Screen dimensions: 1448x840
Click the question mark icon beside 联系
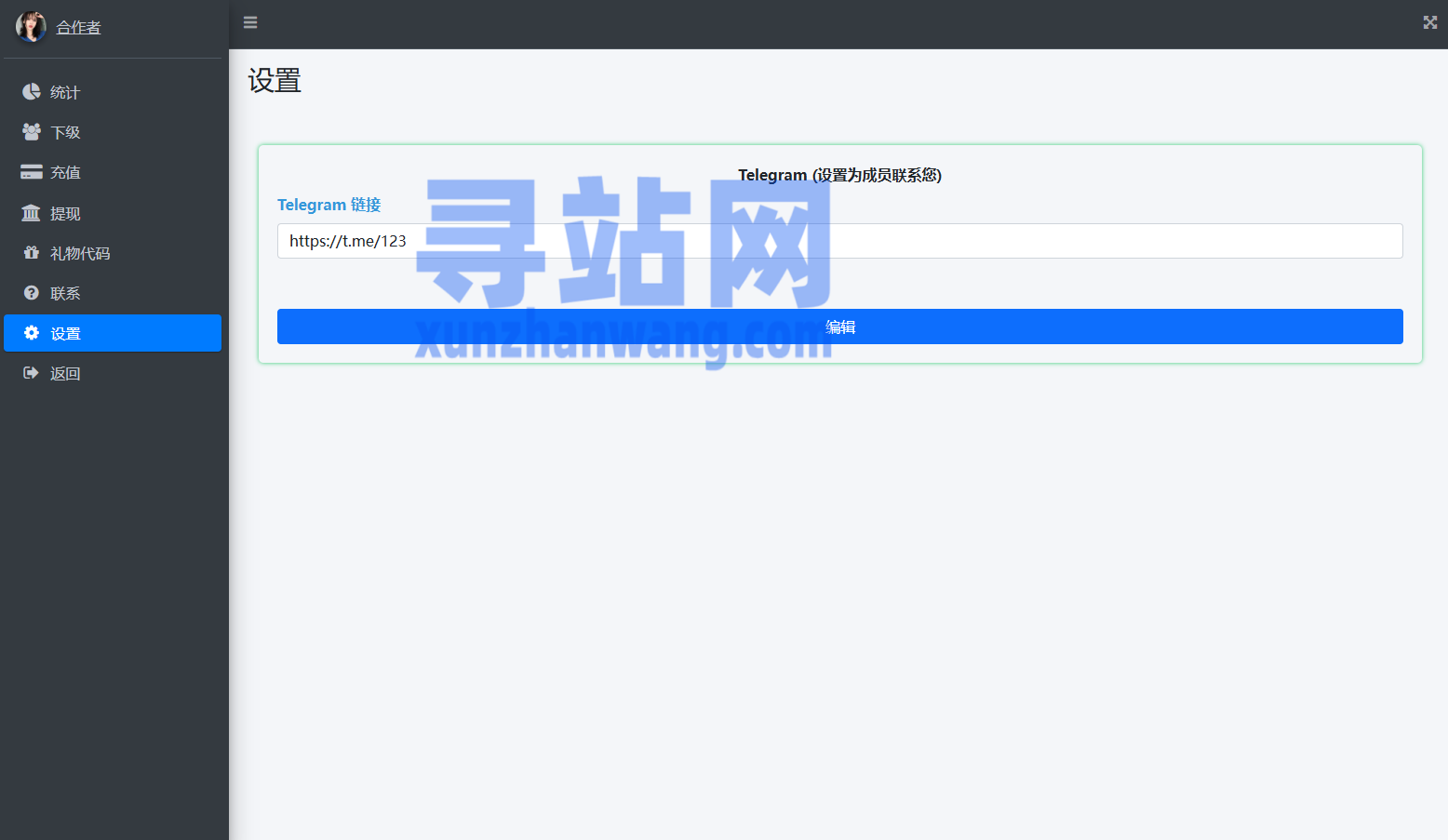pyautogui.click(x=31, y=293)
